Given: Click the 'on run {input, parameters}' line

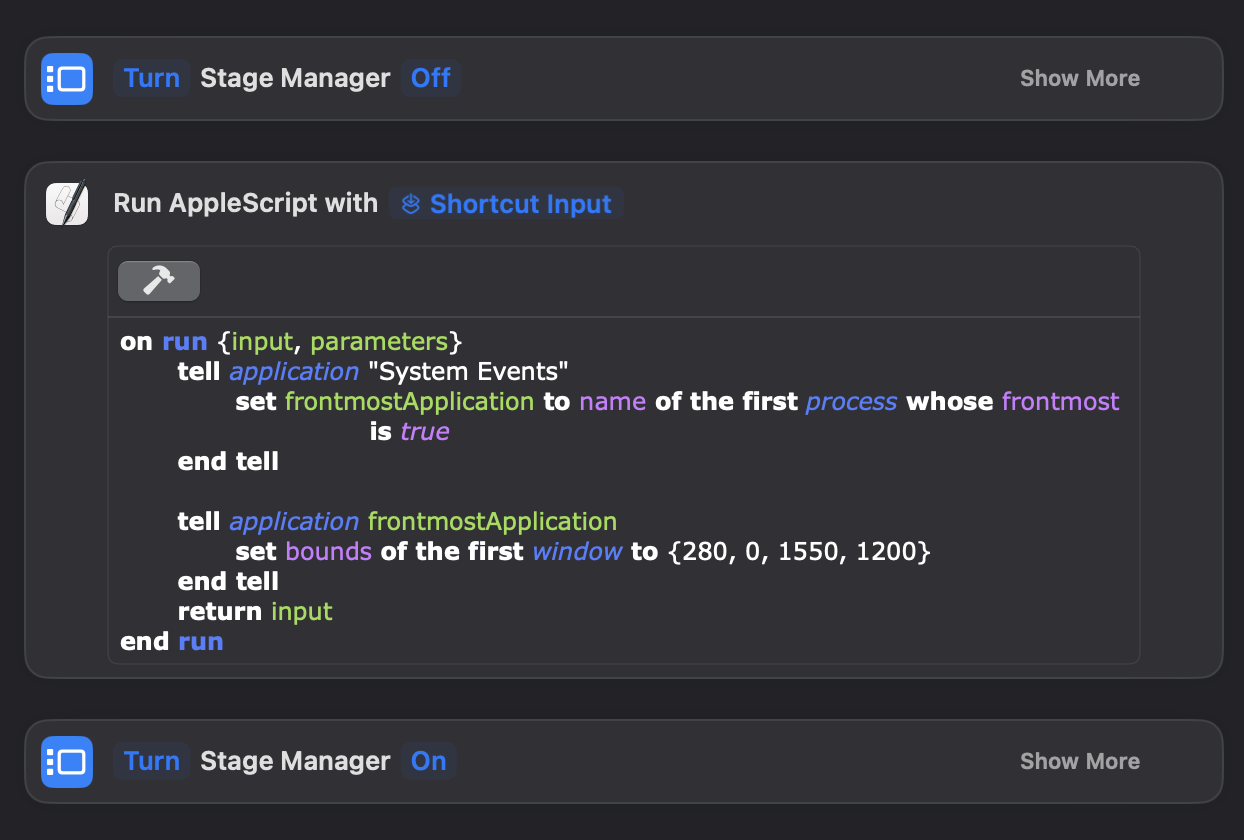Looking at the screenshot, I should point(291,342).
